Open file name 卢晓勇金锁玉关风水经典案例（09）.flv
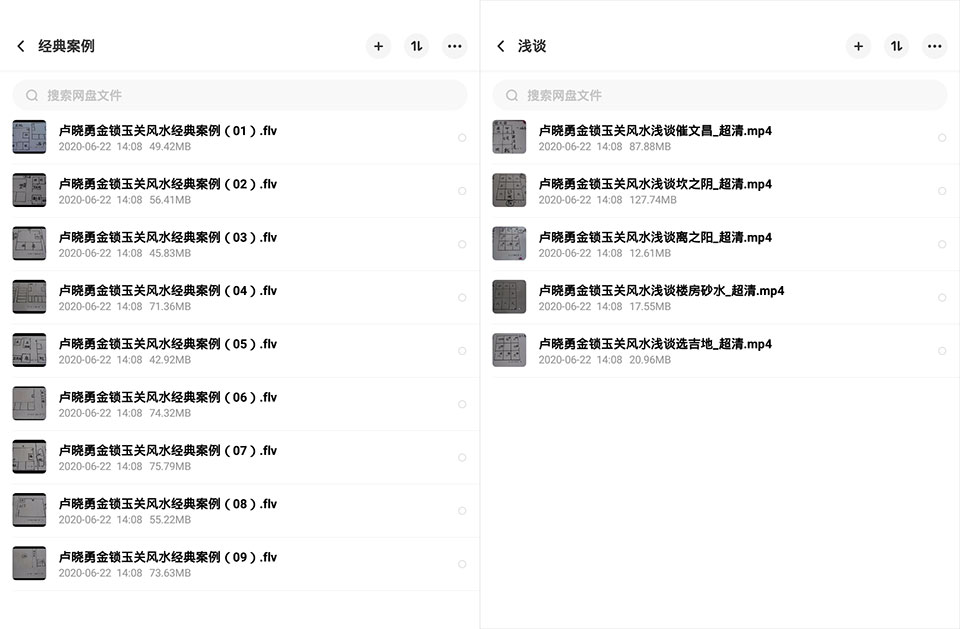The height and width of the screenshot is (629, 960). [x=168, y=557]
